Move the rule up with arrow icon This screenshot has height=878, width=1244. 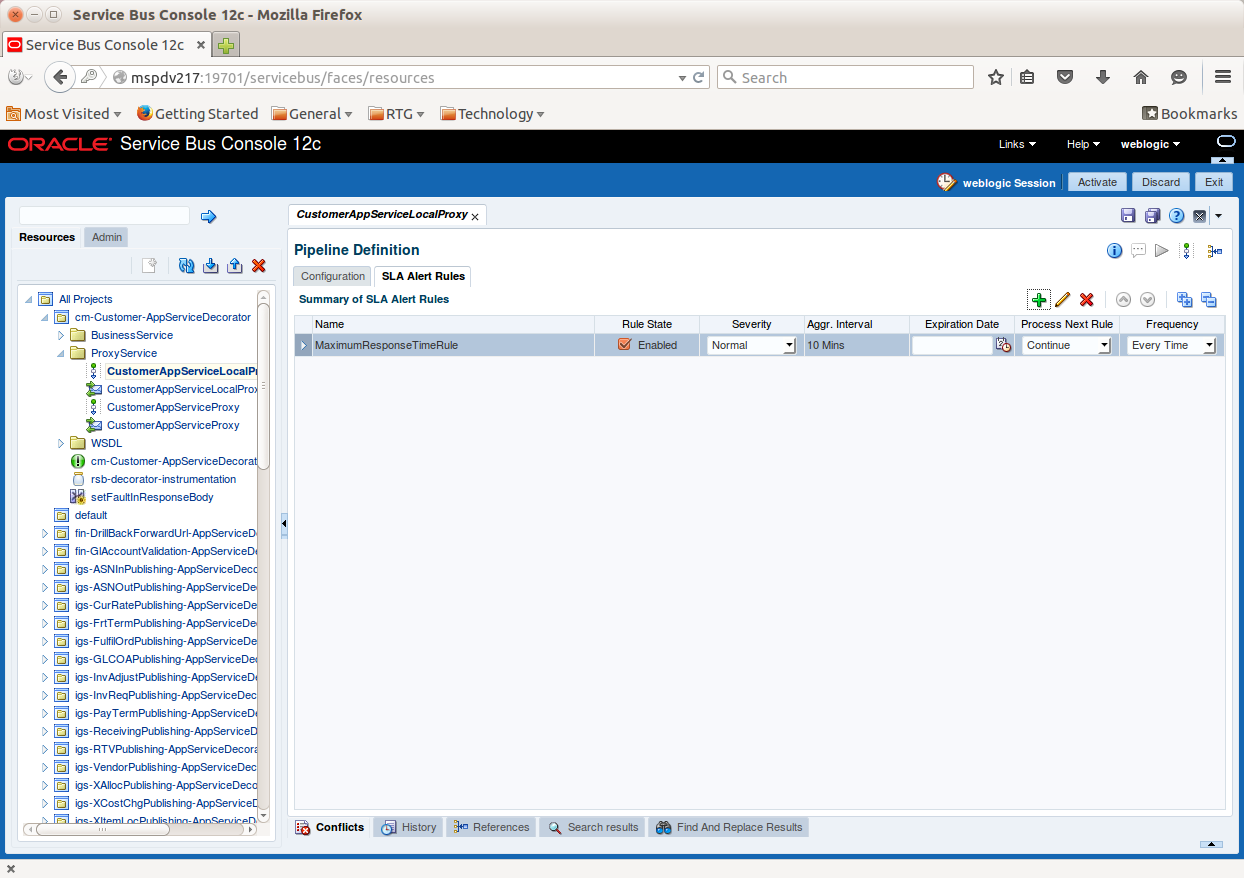coord(1123,300)
